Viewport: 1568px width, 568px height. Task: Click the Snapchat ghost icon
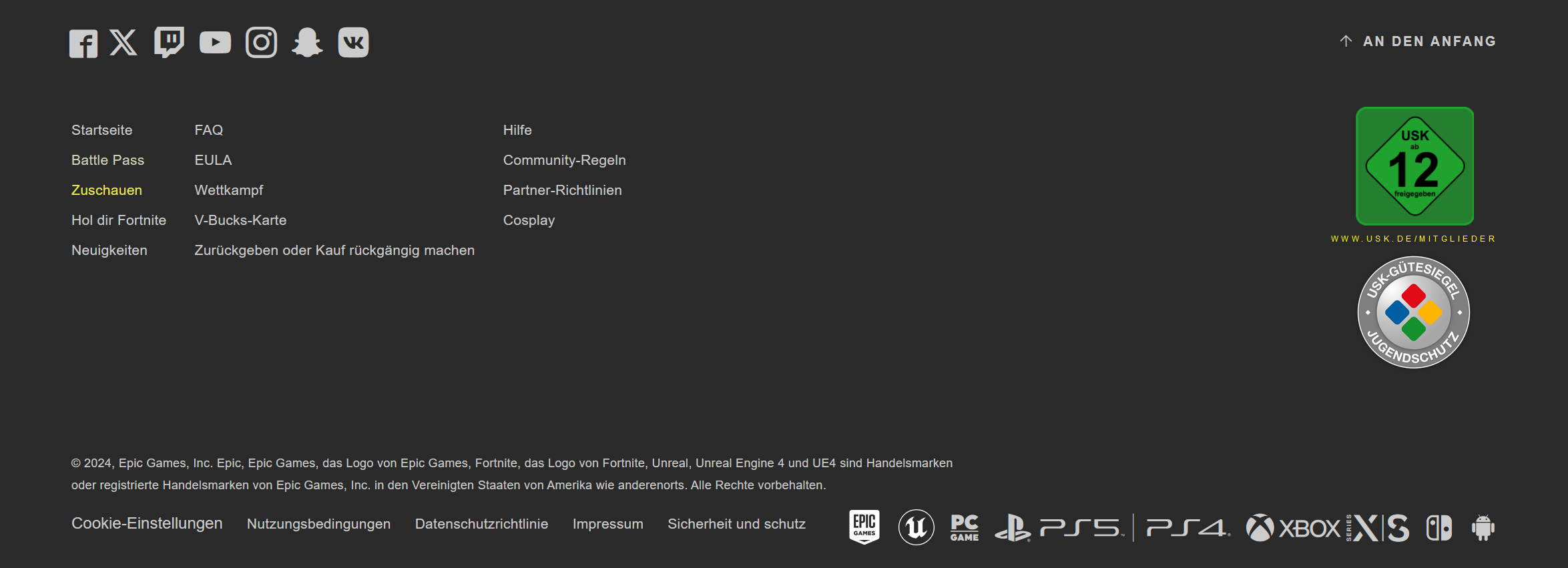tap(307, 43)
